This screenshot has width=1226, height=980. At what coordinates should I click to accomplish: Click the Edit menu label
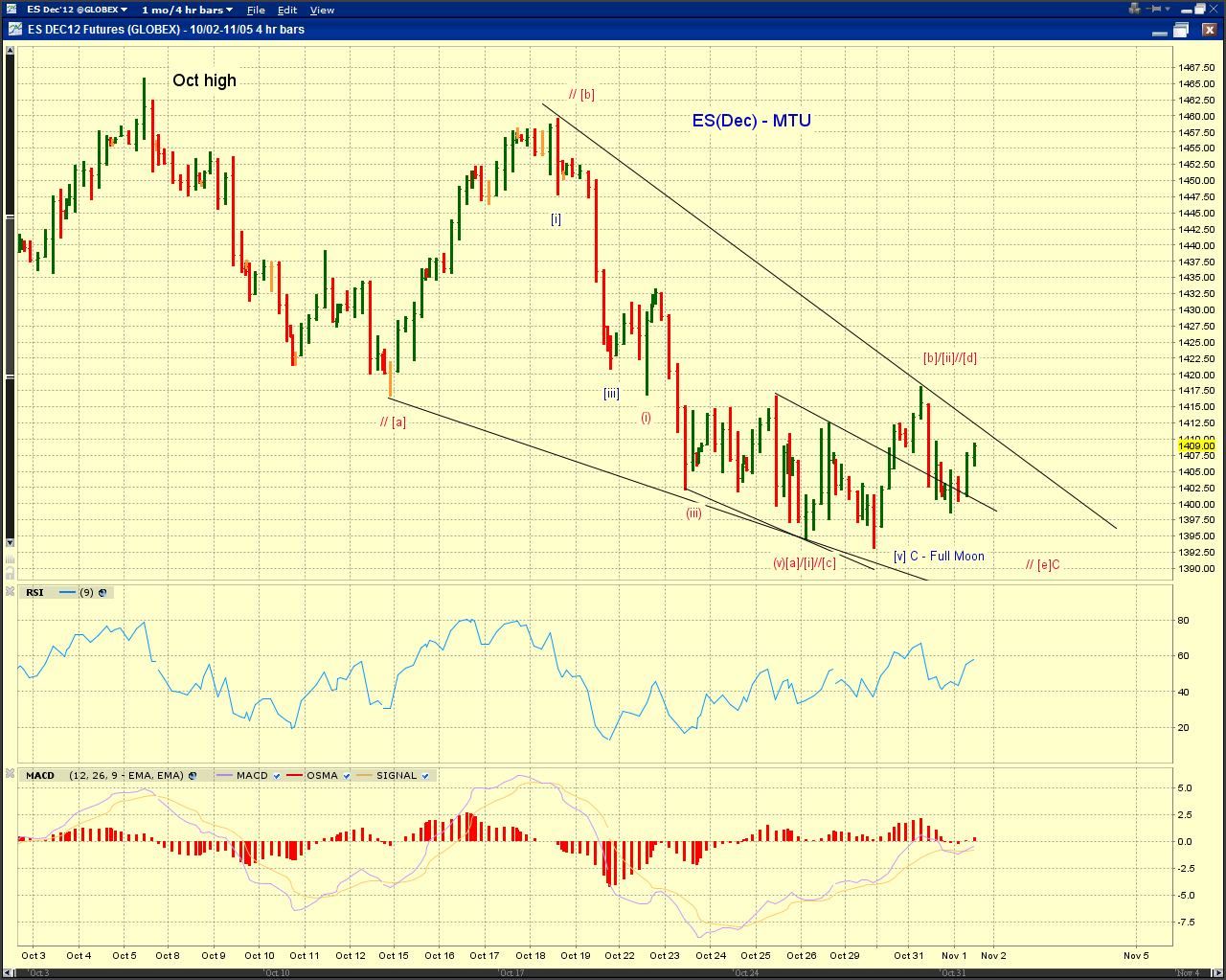286,10
